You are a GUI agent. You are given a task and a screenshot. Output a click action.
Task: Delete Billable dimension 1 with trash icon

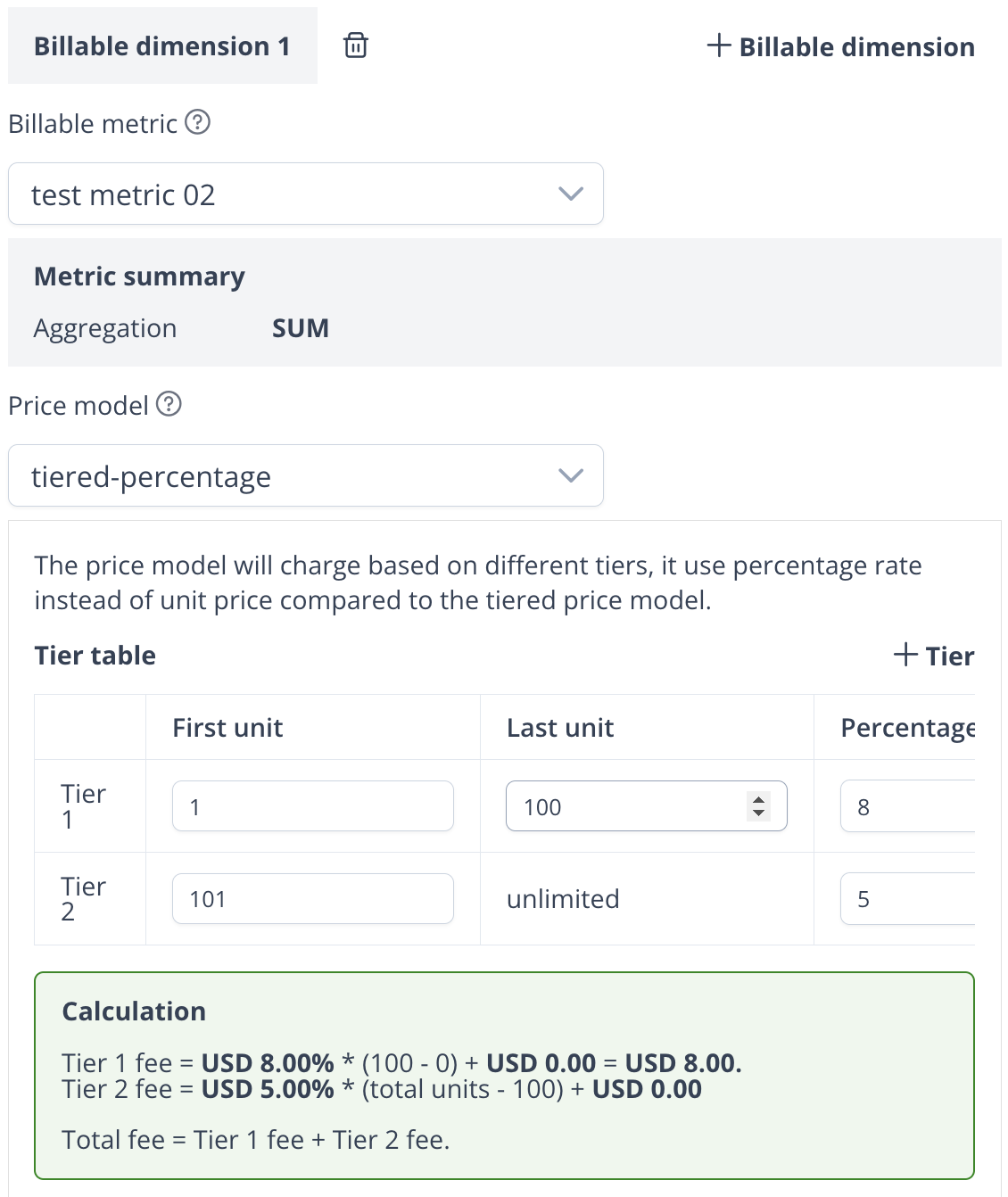(x=356, y=45)
